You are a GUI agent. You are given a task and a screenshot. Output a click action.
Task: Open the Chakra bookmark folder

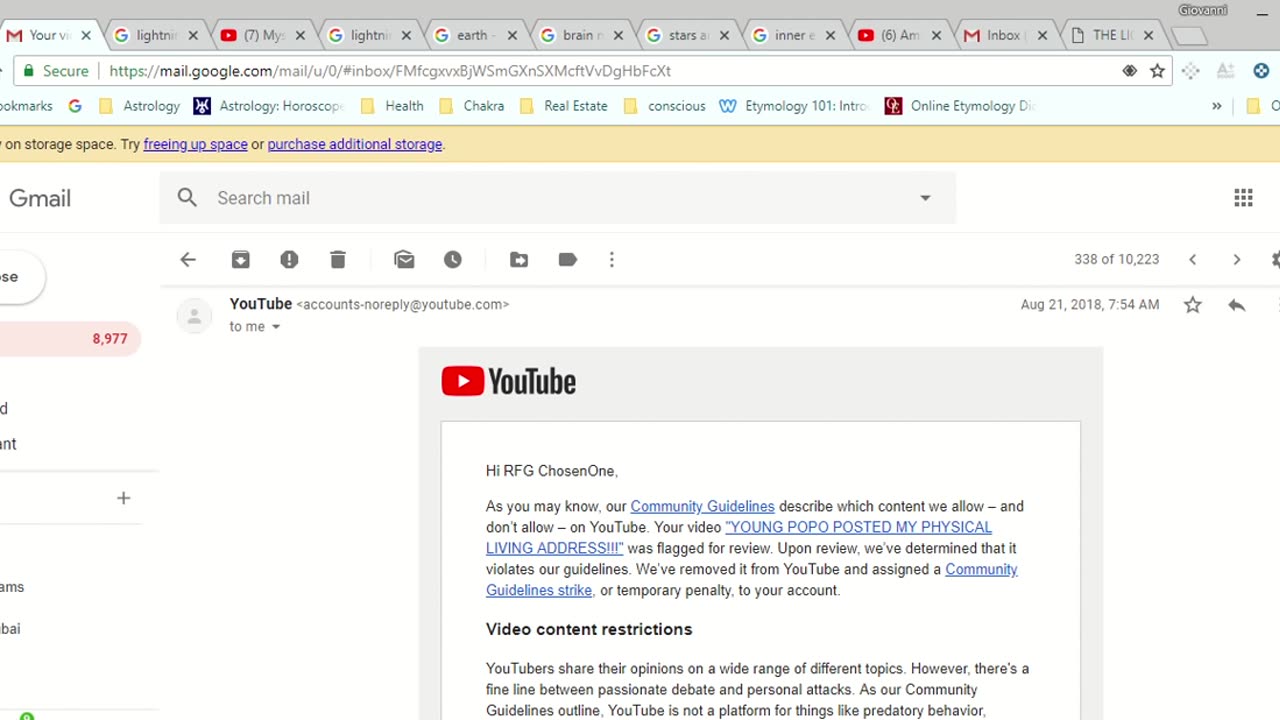coord(471,106)
